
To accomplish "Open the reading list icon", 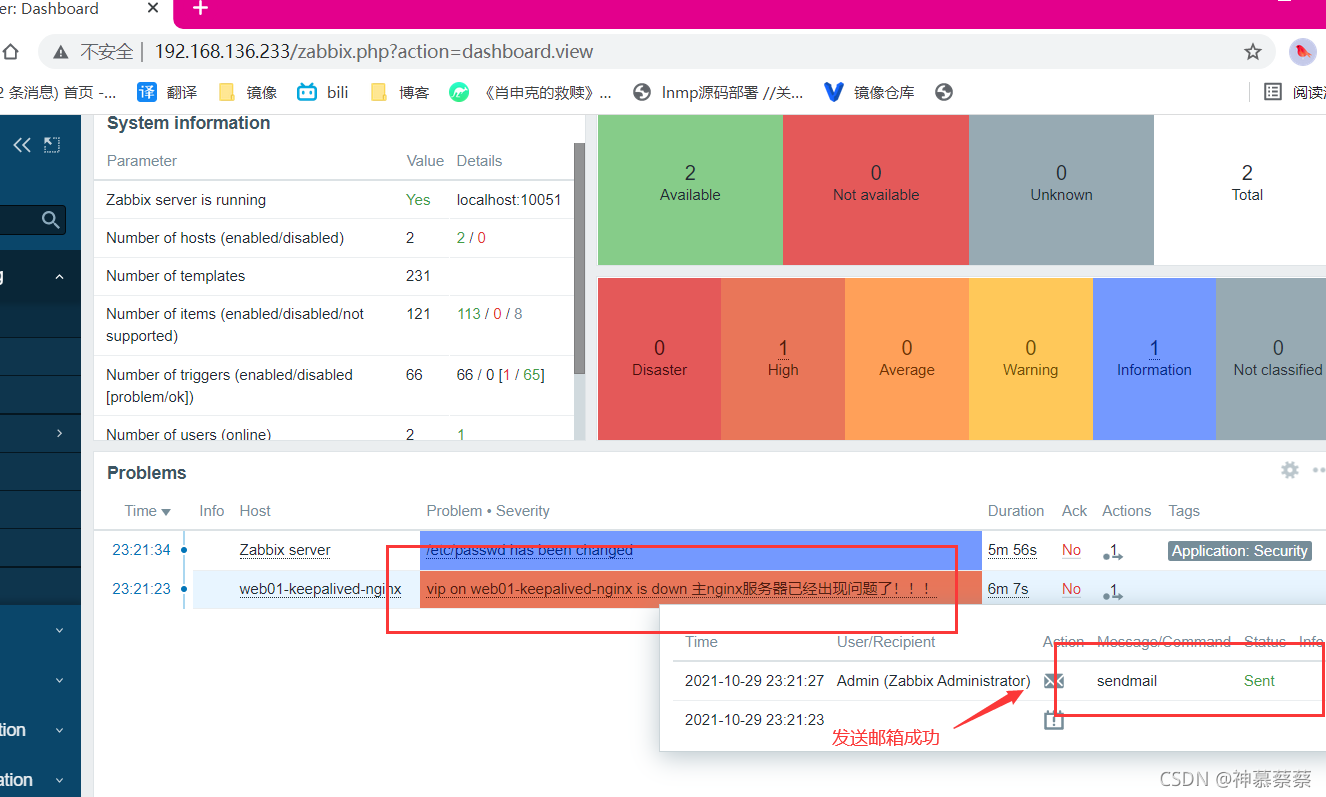I will click(1273, 92).
